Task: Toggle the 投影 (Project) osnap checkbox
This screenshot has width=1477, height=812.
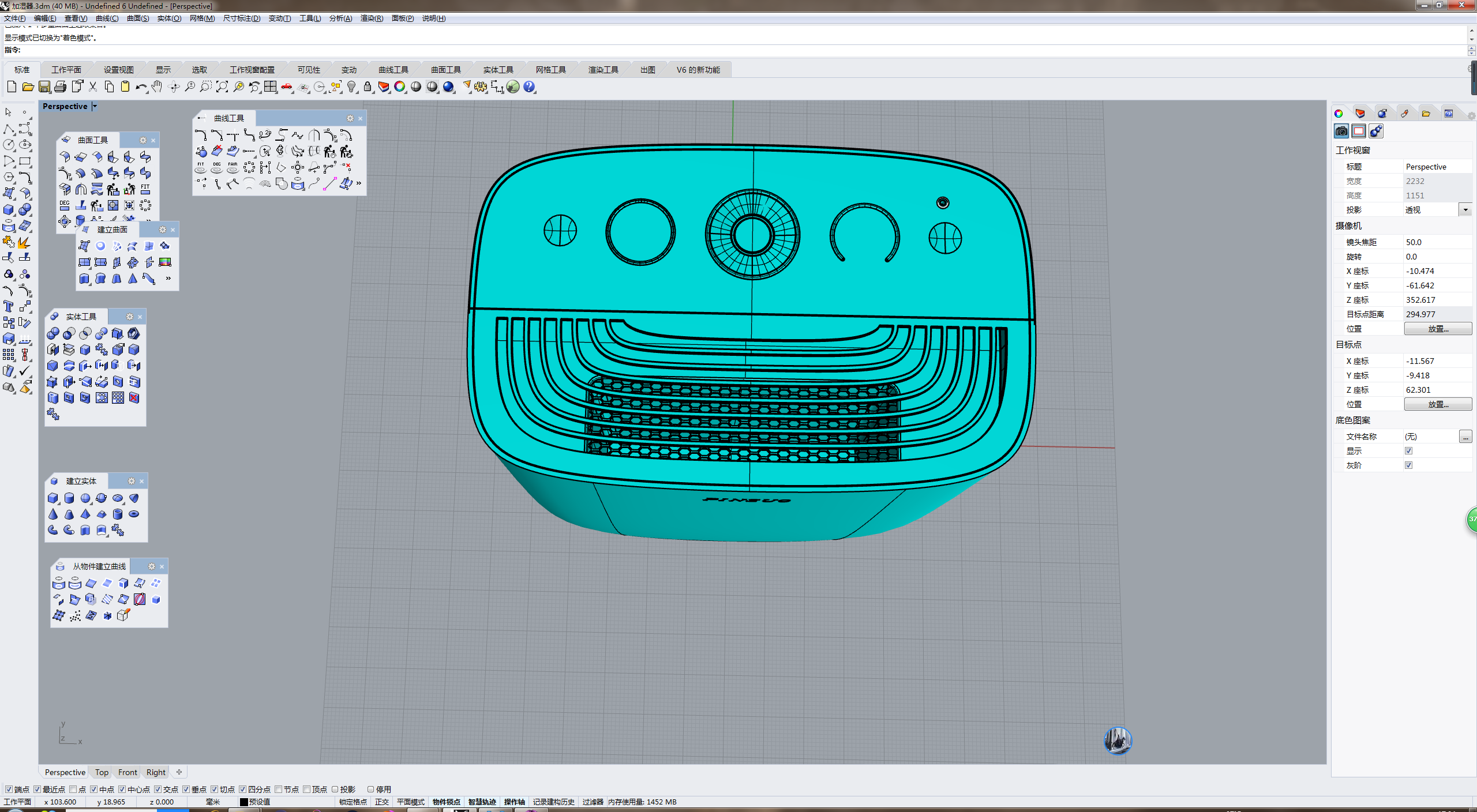Action: 335,790
